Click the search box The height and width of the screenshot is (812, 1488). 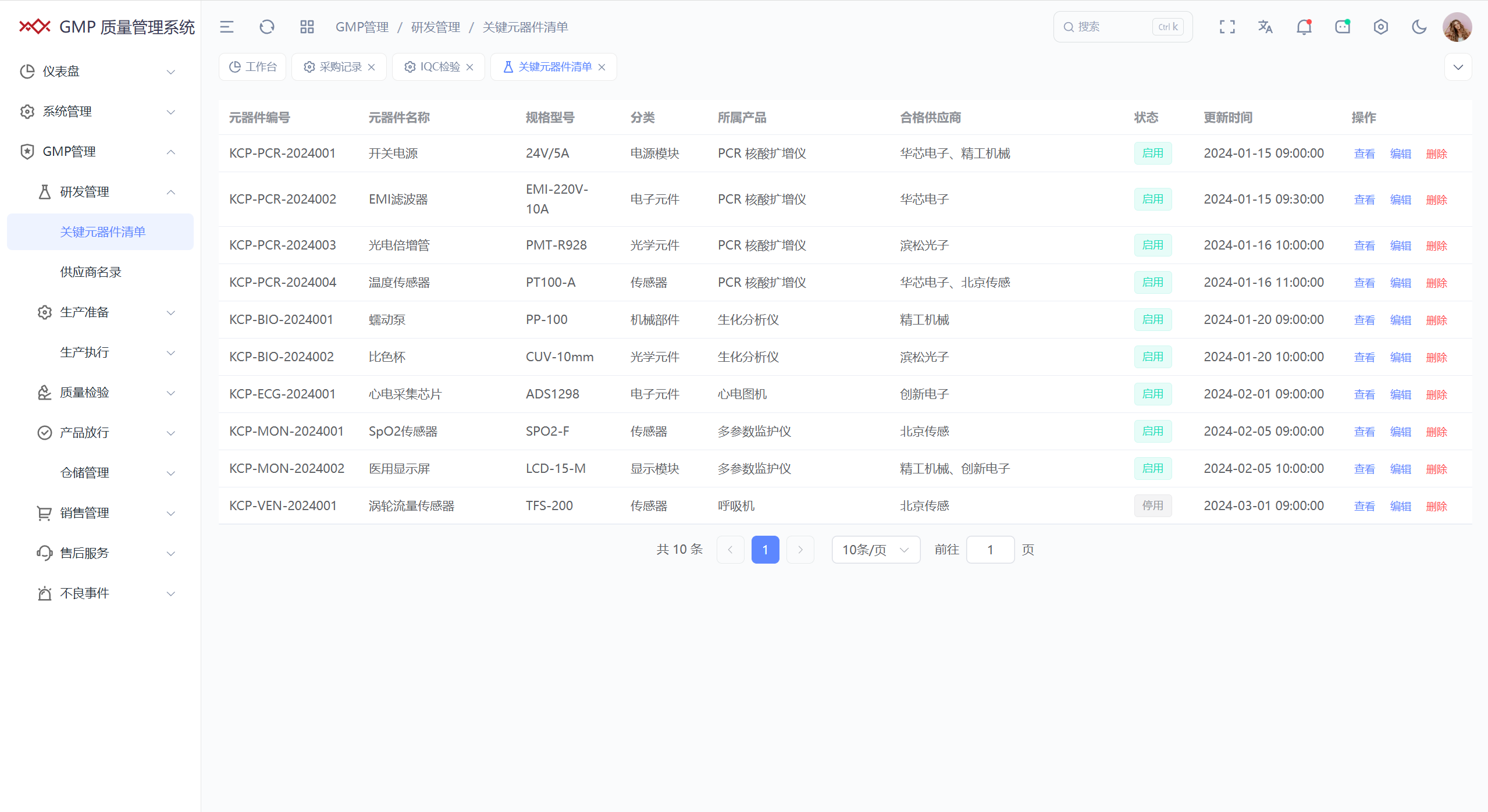[x=1123, y=27]
